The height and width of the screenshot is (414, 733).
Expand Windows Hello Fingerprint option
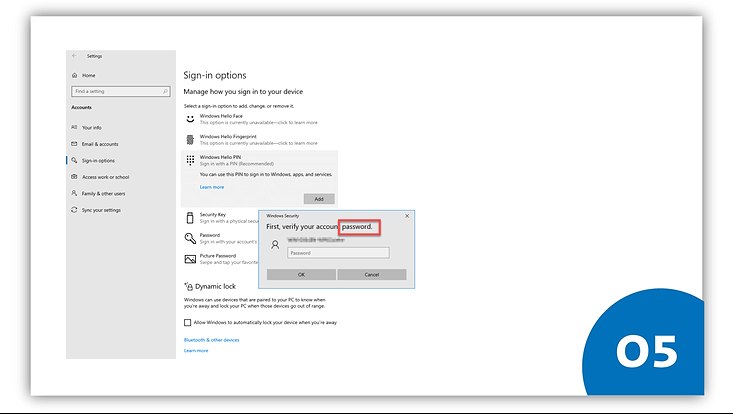tap(227, 136)
